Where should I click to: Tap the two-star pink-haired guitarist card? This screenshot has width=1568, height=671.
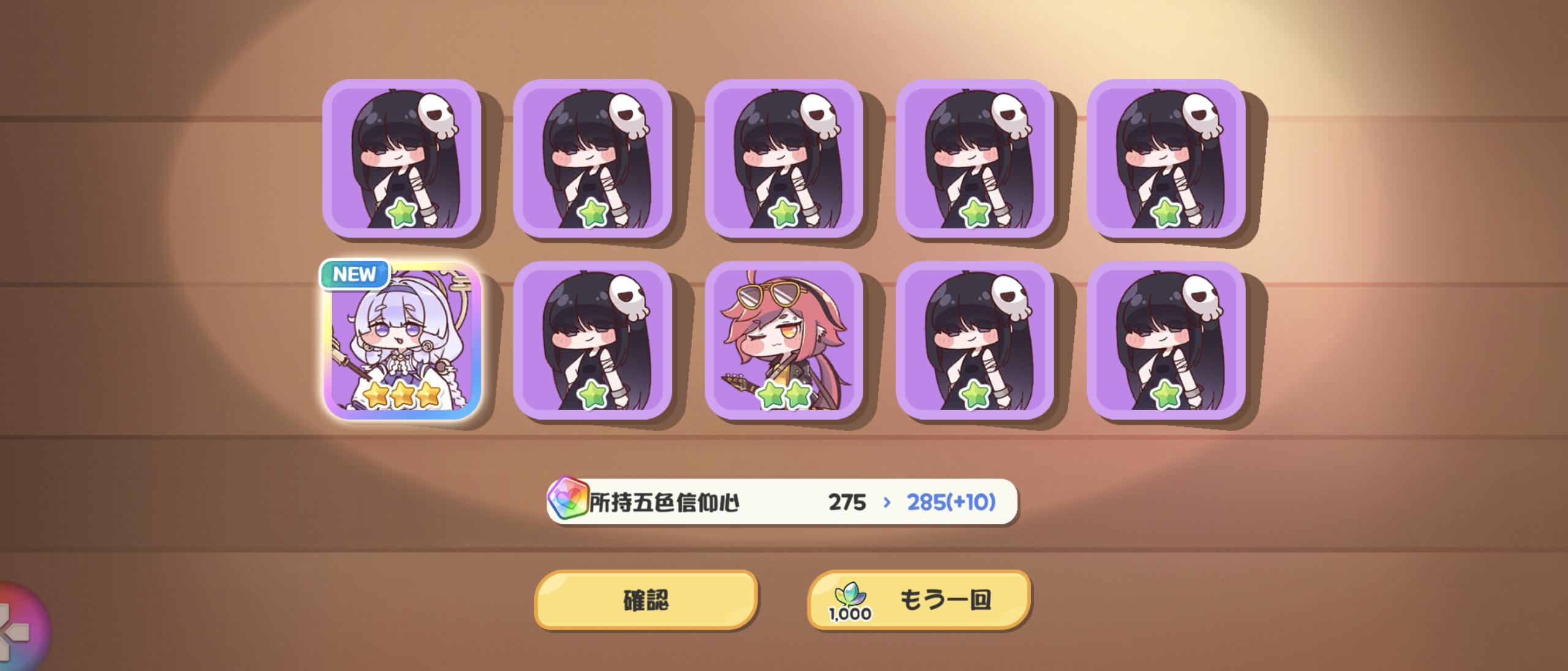click(783, 340)
